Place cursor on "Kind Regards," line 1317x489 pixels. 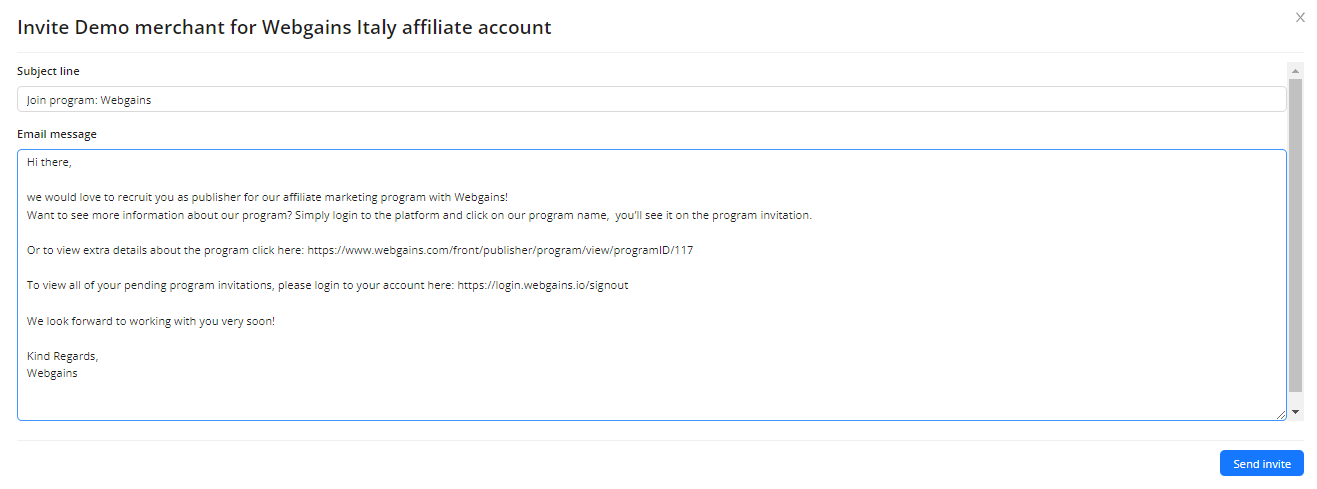[x=63, y=357]
